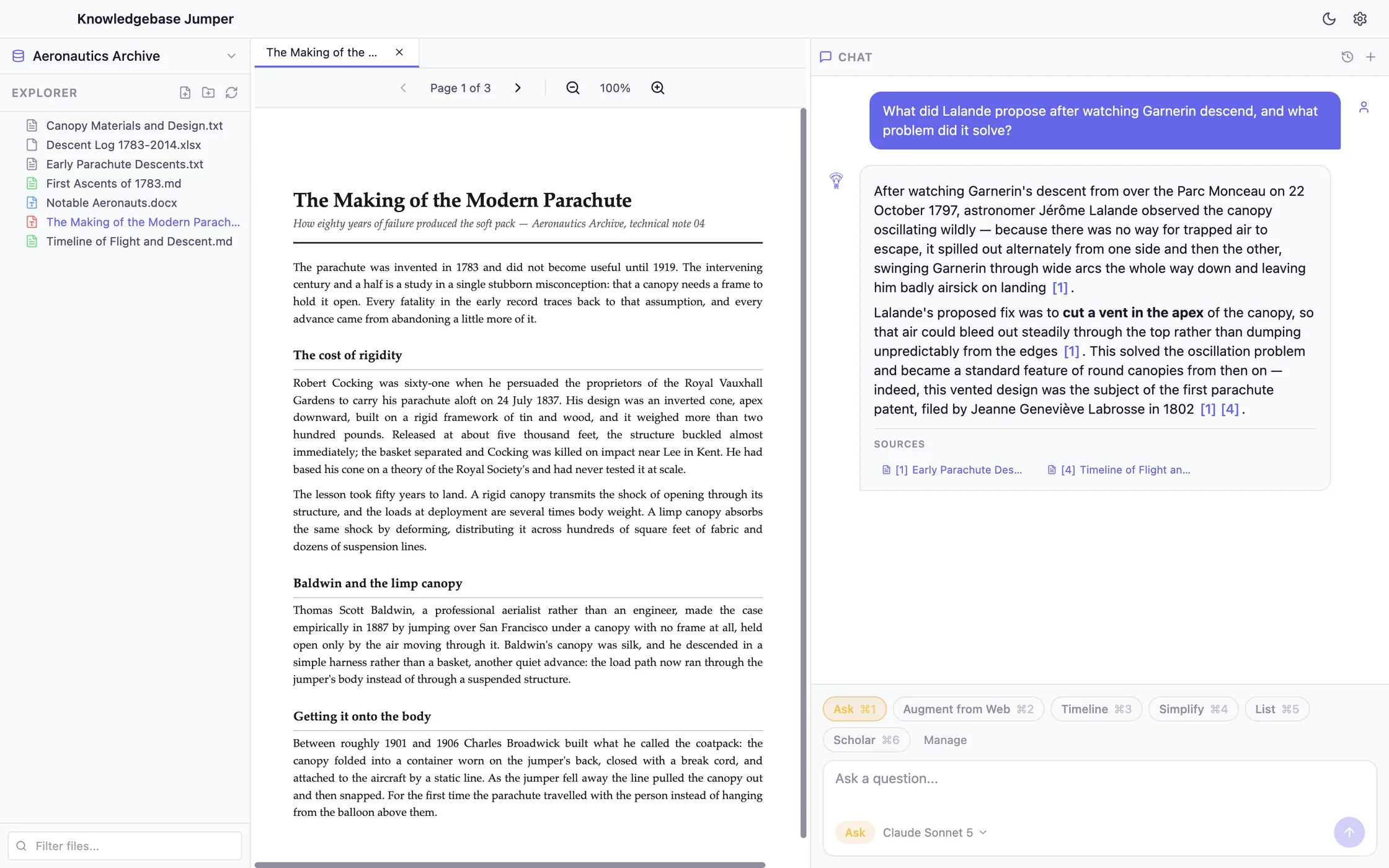Click the document title 'The Making of the Modern Parachute'
1389x868 pixels.
pyautogui.click(x=462, y=200)
